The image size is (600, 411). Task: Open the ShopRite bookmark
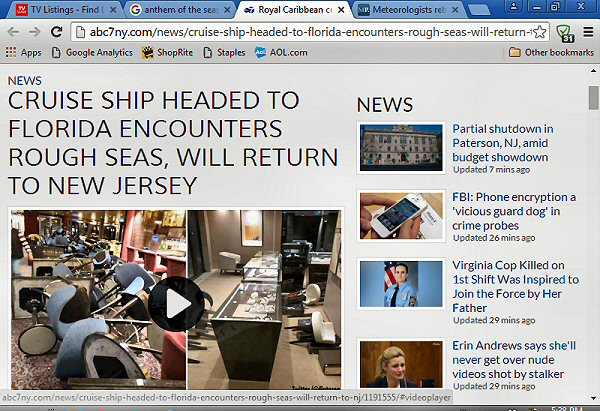pos(167,52)
